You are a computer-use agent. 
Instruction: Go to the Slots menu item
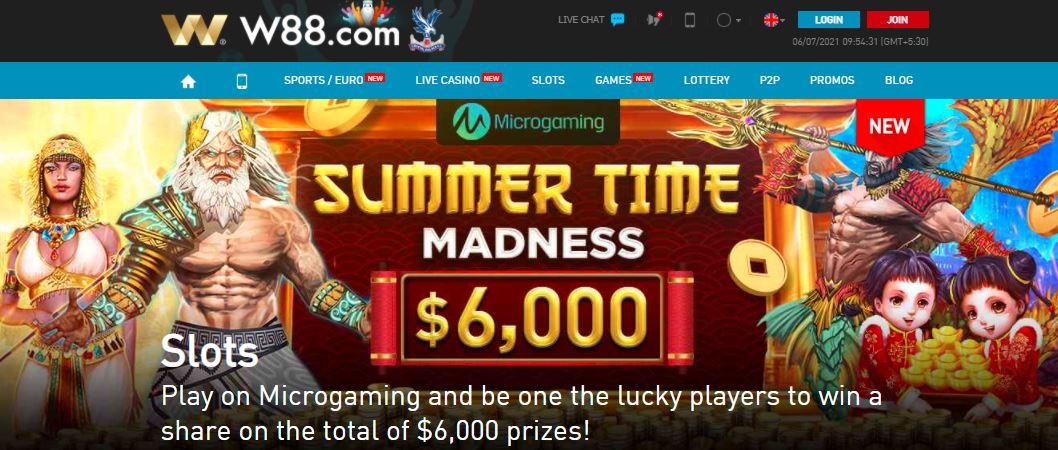(548, 80)
